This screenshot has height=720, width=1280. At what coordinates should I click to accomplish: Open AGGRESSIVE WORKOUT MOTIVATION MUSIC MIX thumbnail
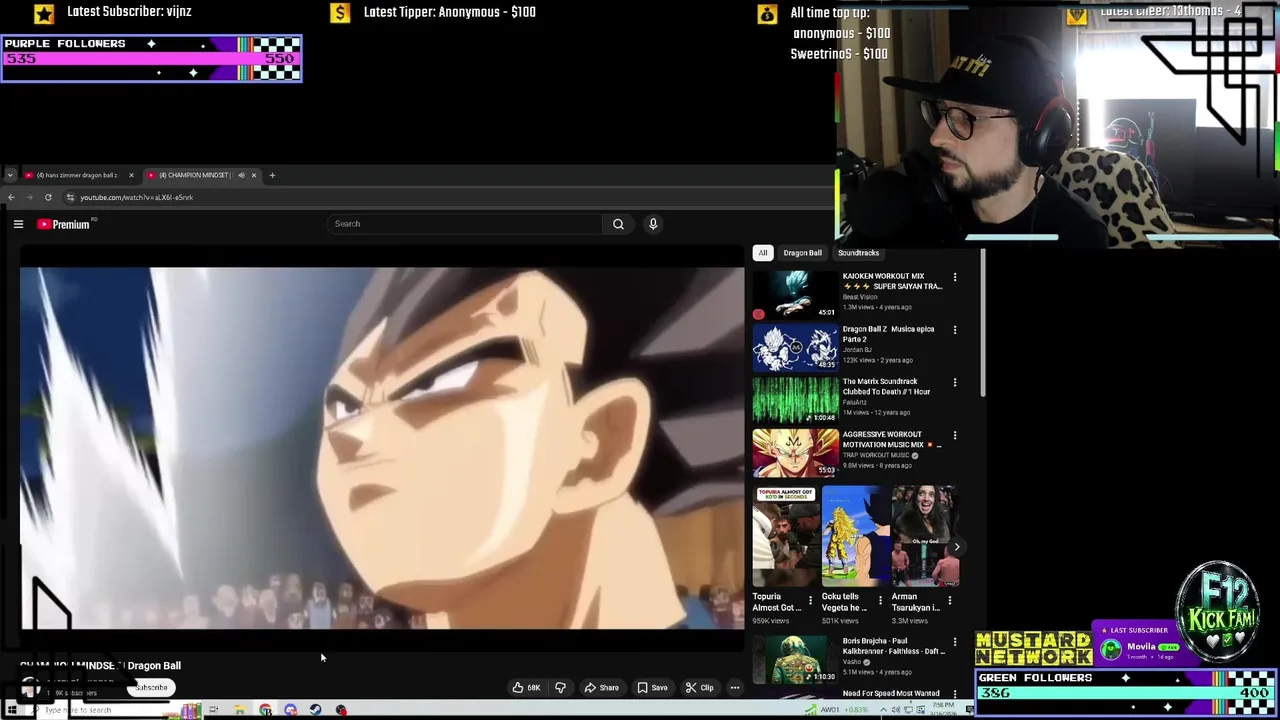pos(796,453)
